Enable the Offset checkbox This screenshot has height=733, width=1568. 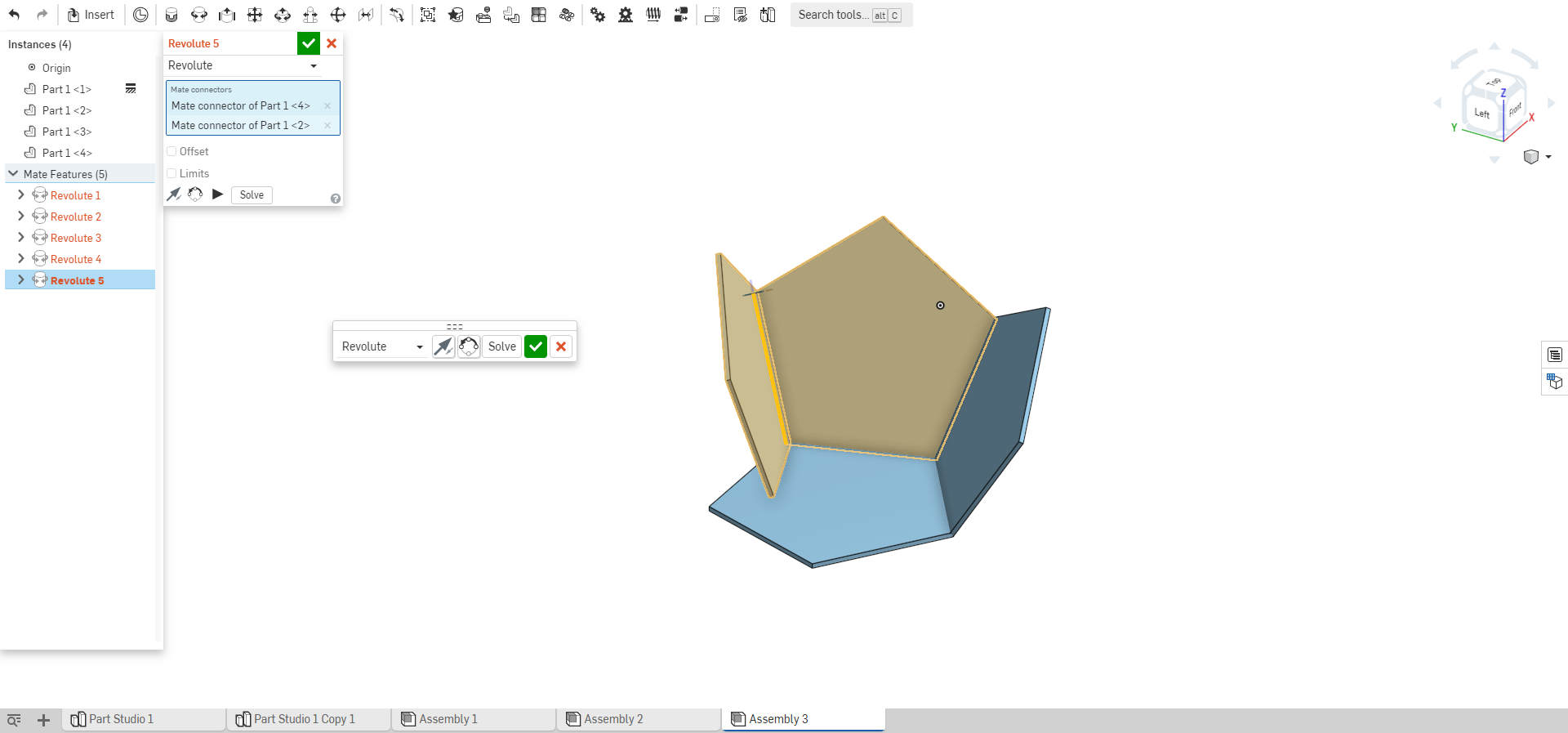tap(171, 151)
